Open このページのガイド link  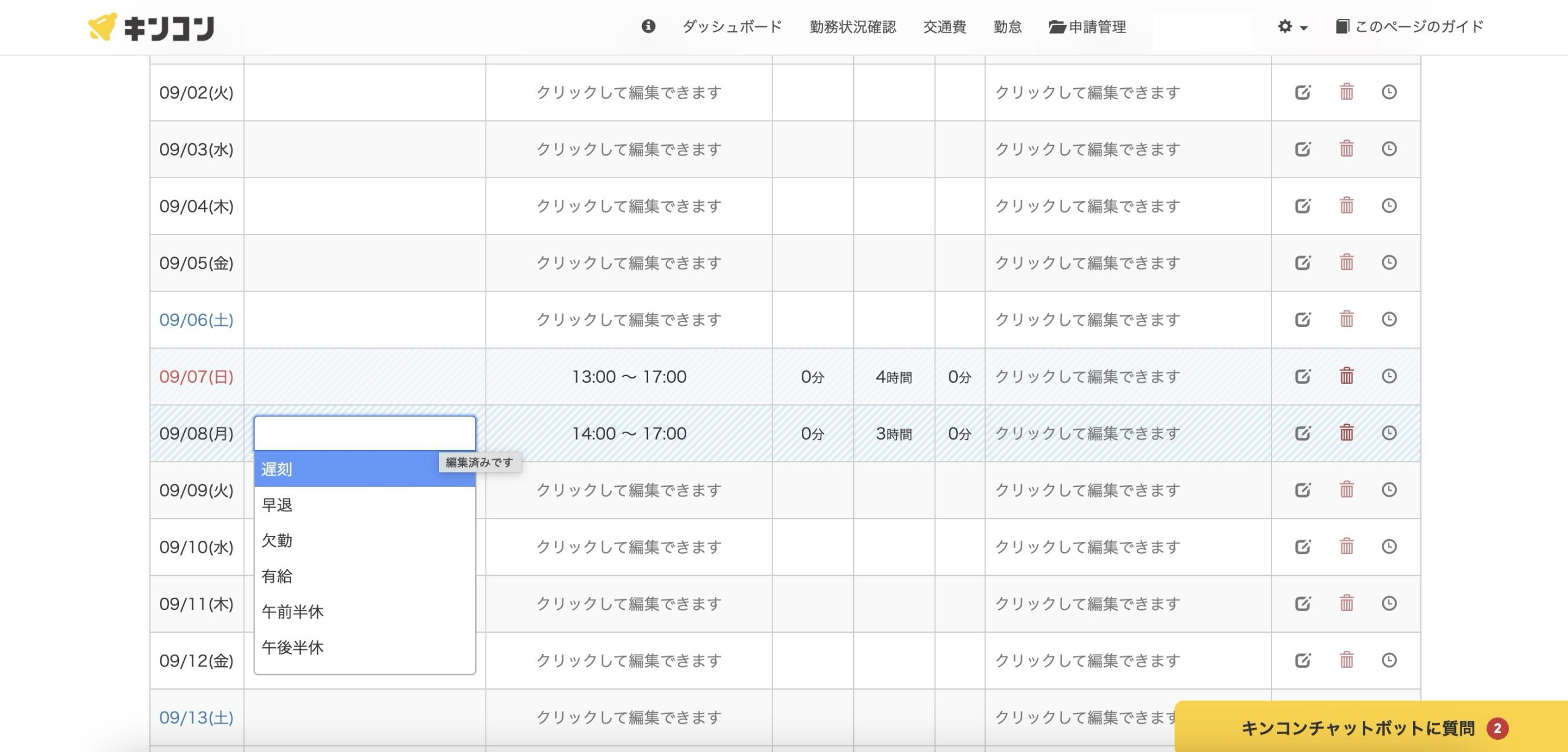pyautogui.click(x=1409, y=27)
